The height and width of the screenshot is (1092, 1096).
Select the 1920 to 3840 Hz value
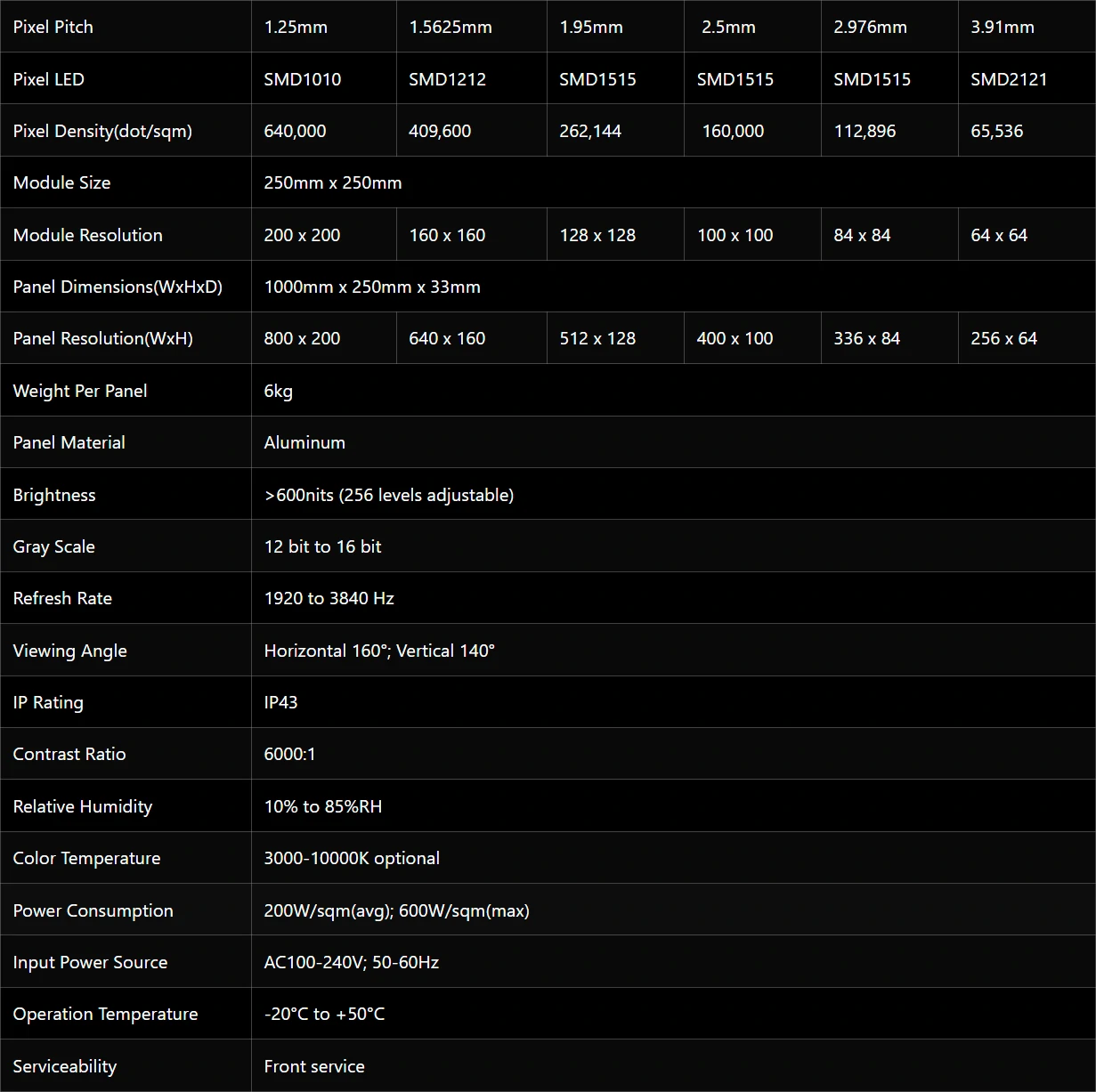click(329, 598)
